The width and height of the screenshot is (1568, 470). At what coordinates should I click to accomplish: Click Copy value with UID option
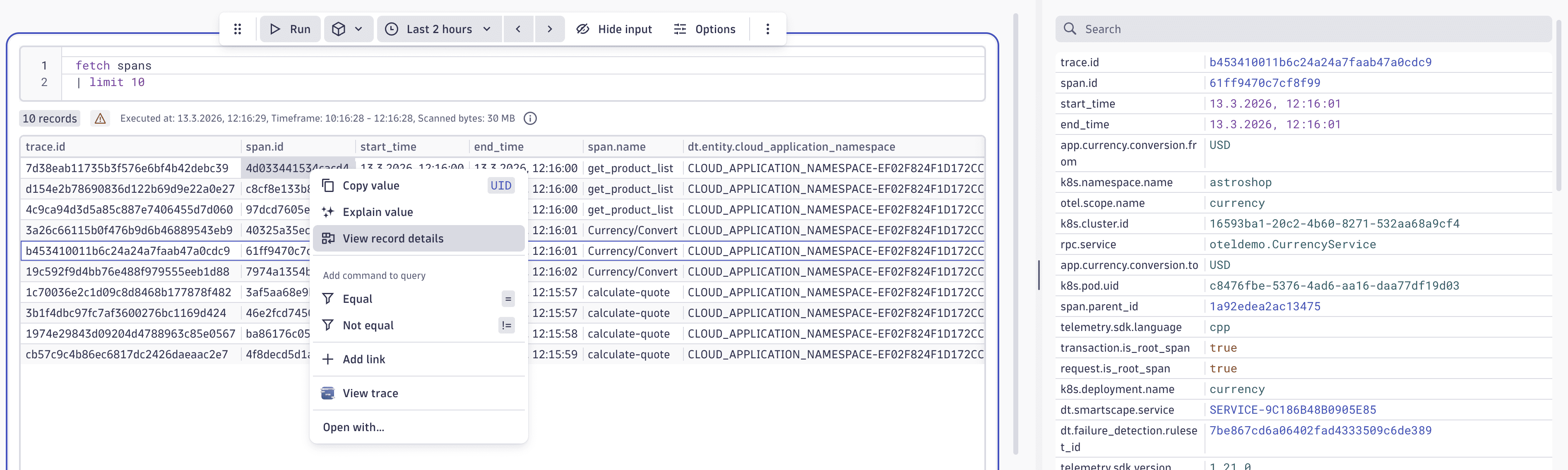(371, 185)
